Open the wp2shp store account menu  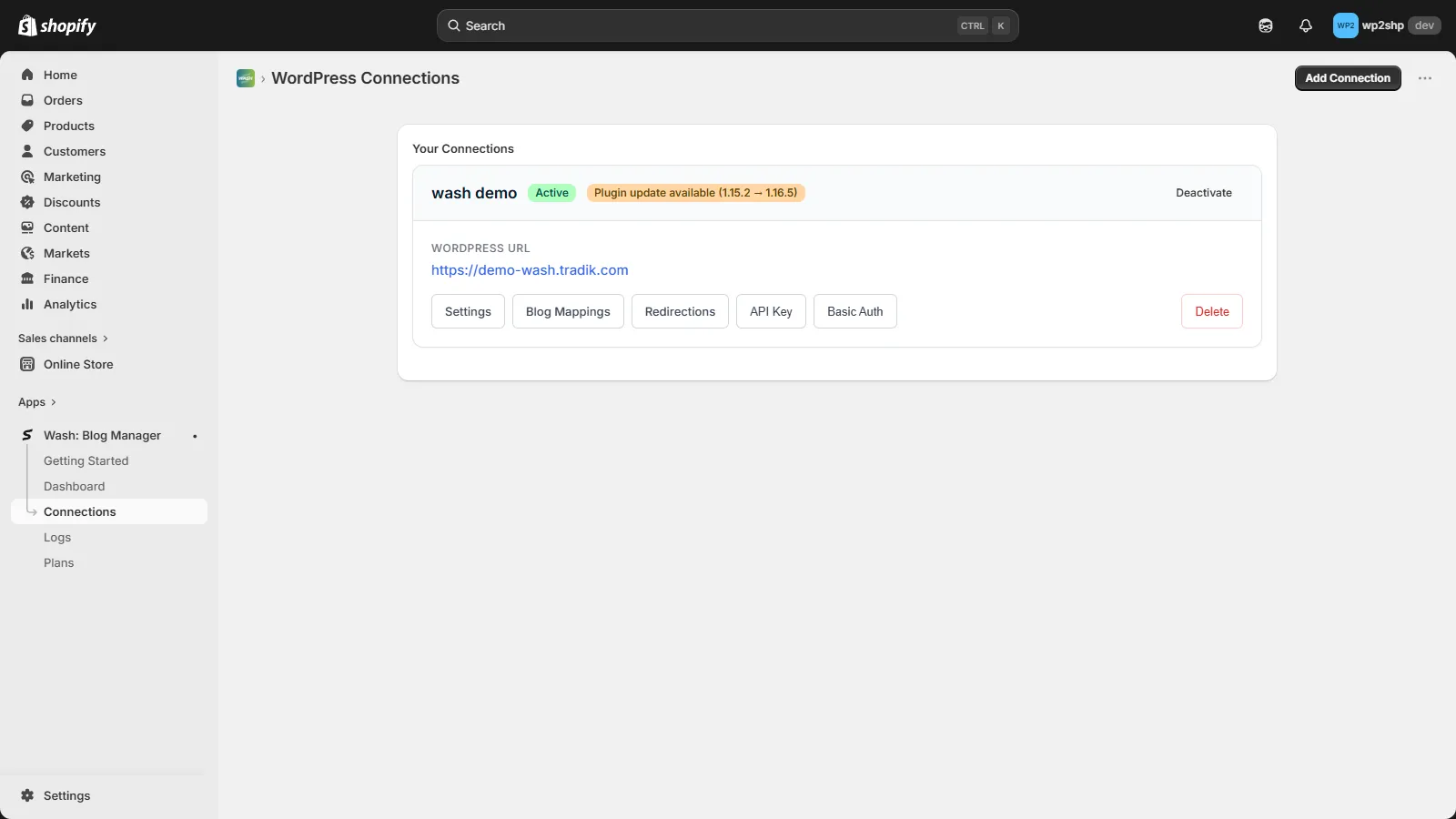tap(1387, 25)
